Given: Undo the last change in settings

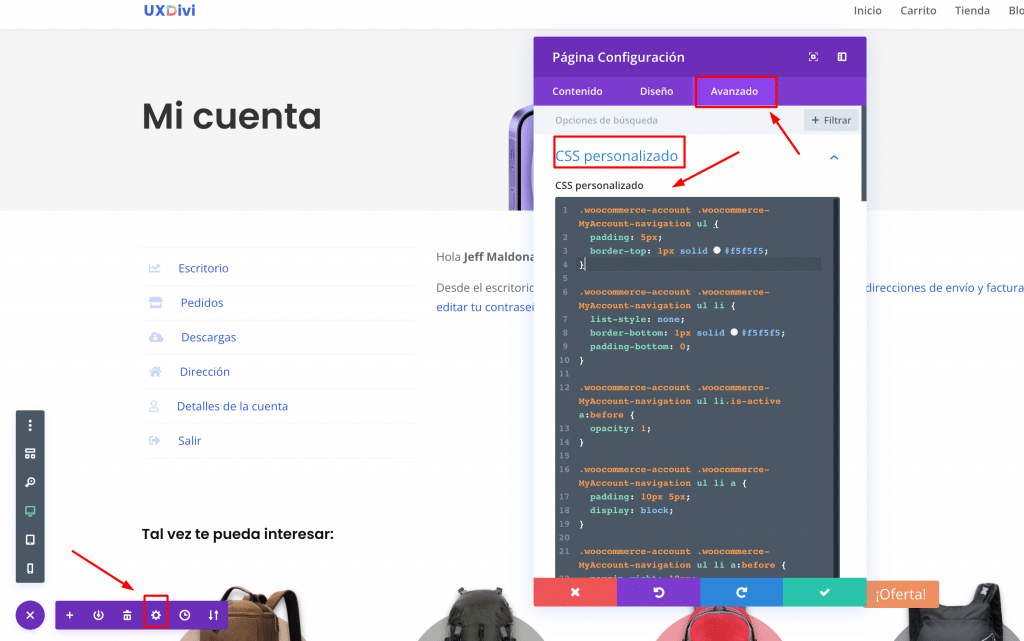Looking at the screenshot, I should click(658, 592).
